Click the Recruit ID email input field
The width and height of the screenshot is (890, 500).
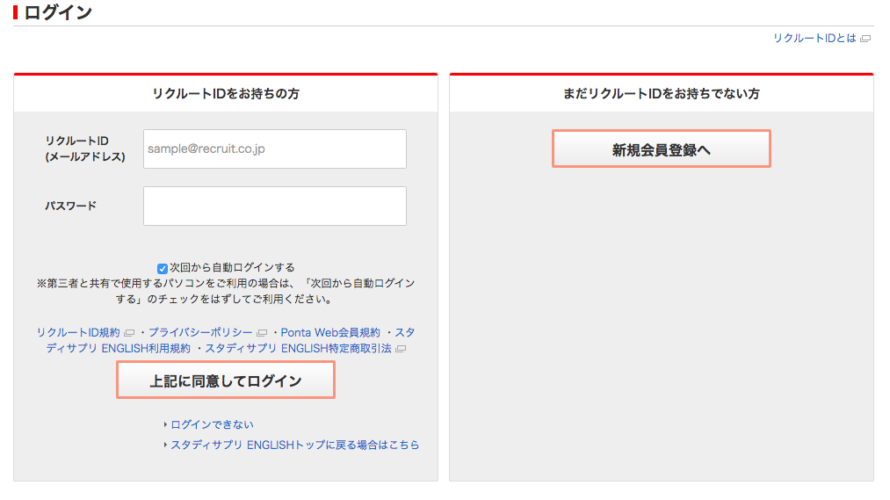(275, 149)
